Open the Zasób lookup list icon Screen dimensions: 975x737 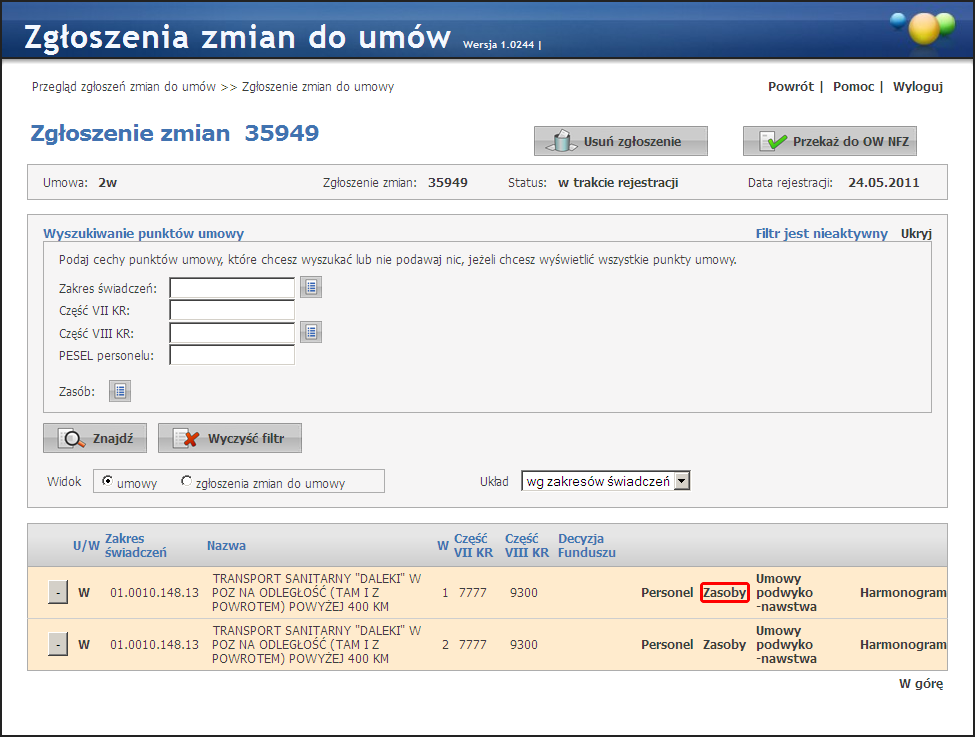120,391
